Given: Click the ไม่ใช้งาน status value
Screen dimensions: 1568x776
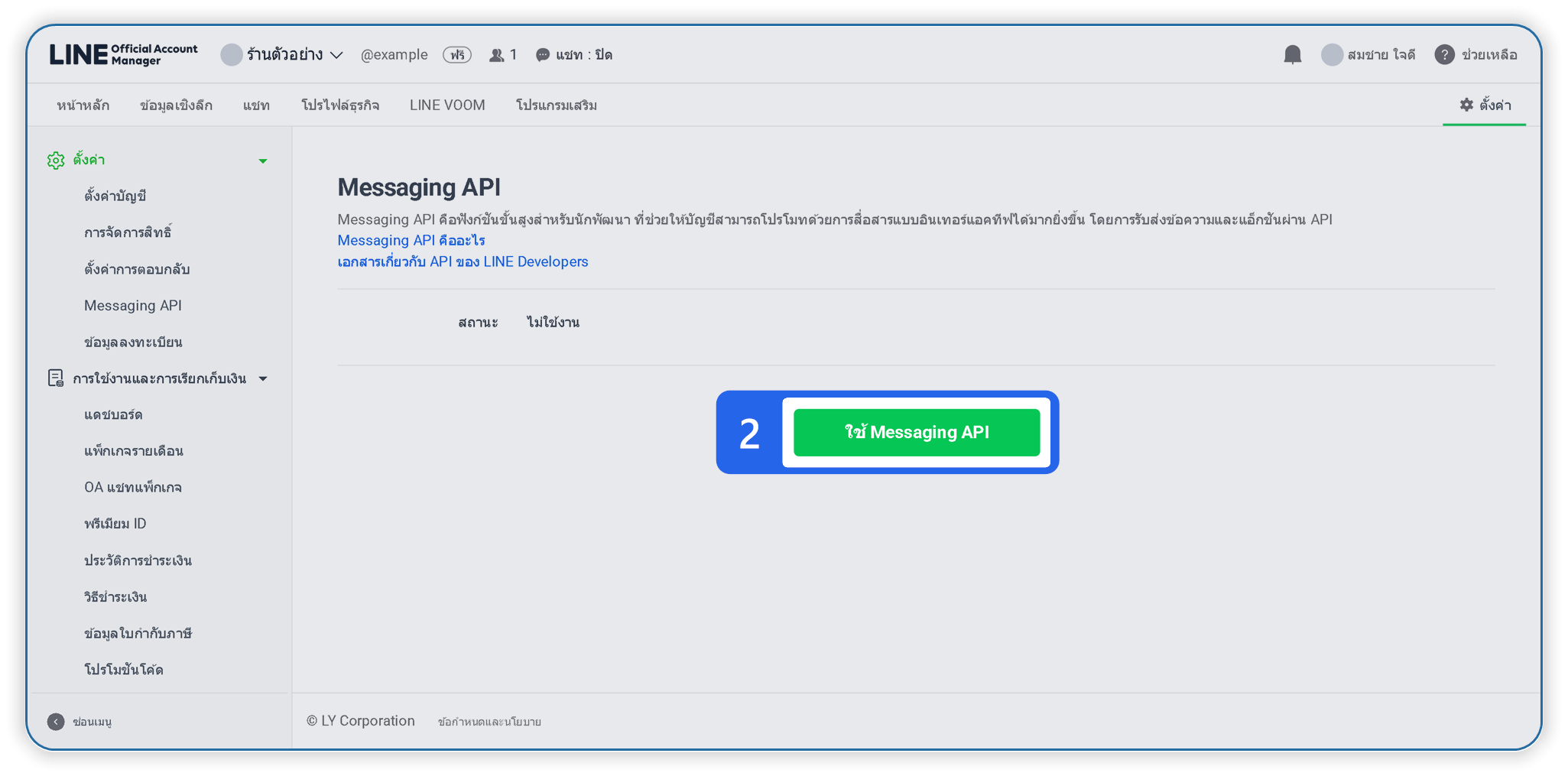Looking at the screenshot, I should tap(553, 323).
